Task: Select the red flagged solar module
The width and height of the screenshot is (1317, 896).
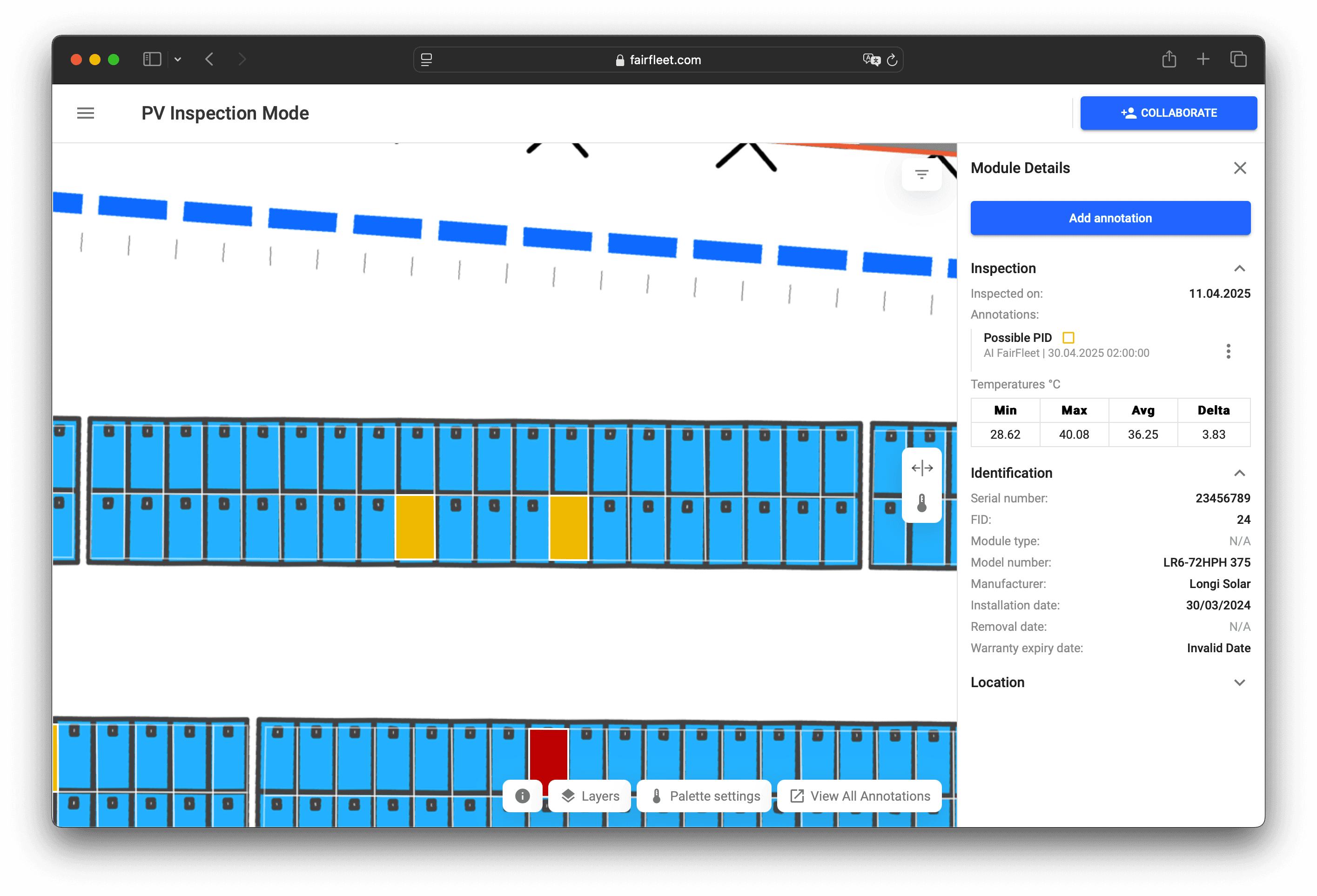Action: [x=548, y=753]
